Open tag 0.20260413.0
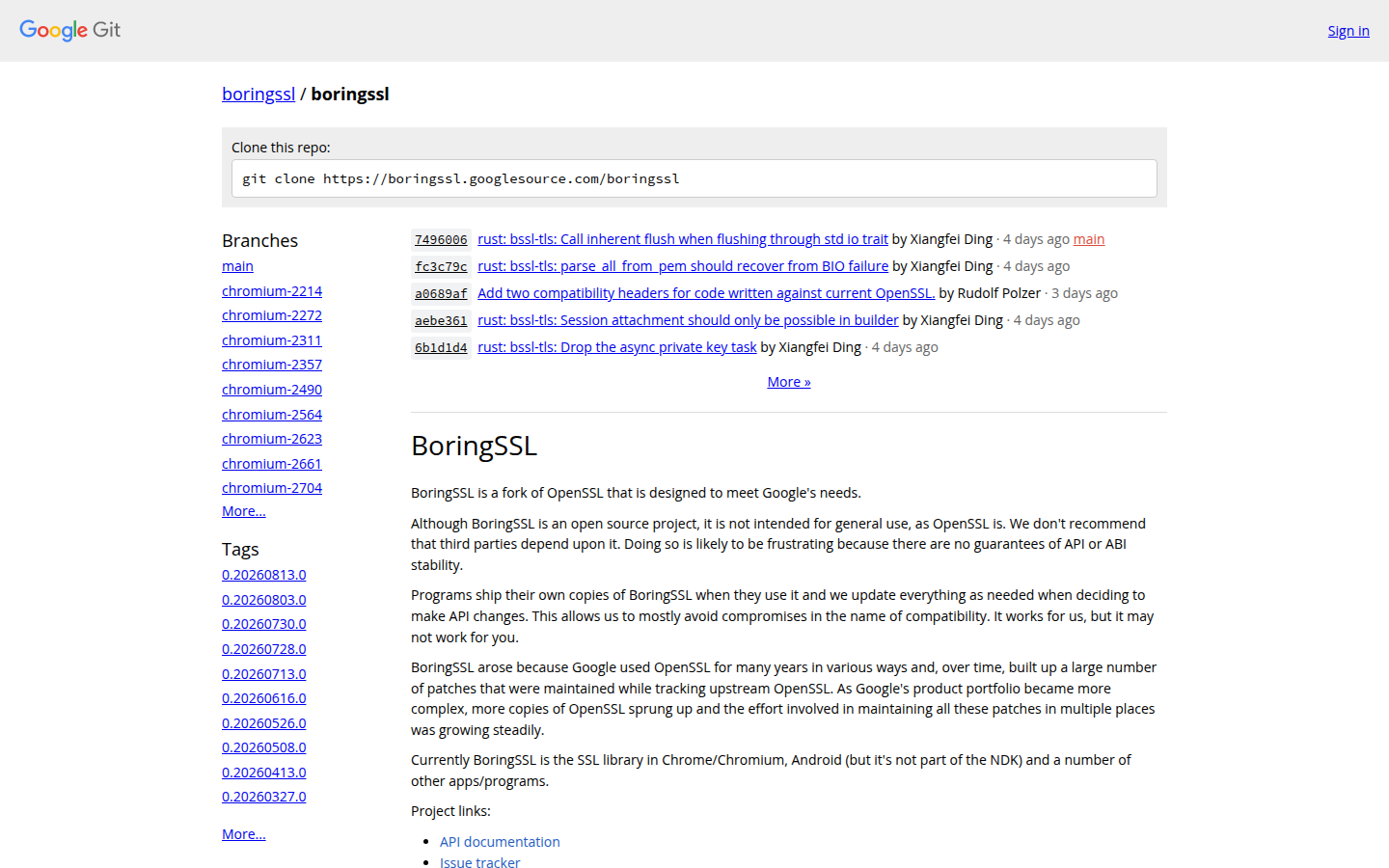1389x868 pixels. [264, 773]
